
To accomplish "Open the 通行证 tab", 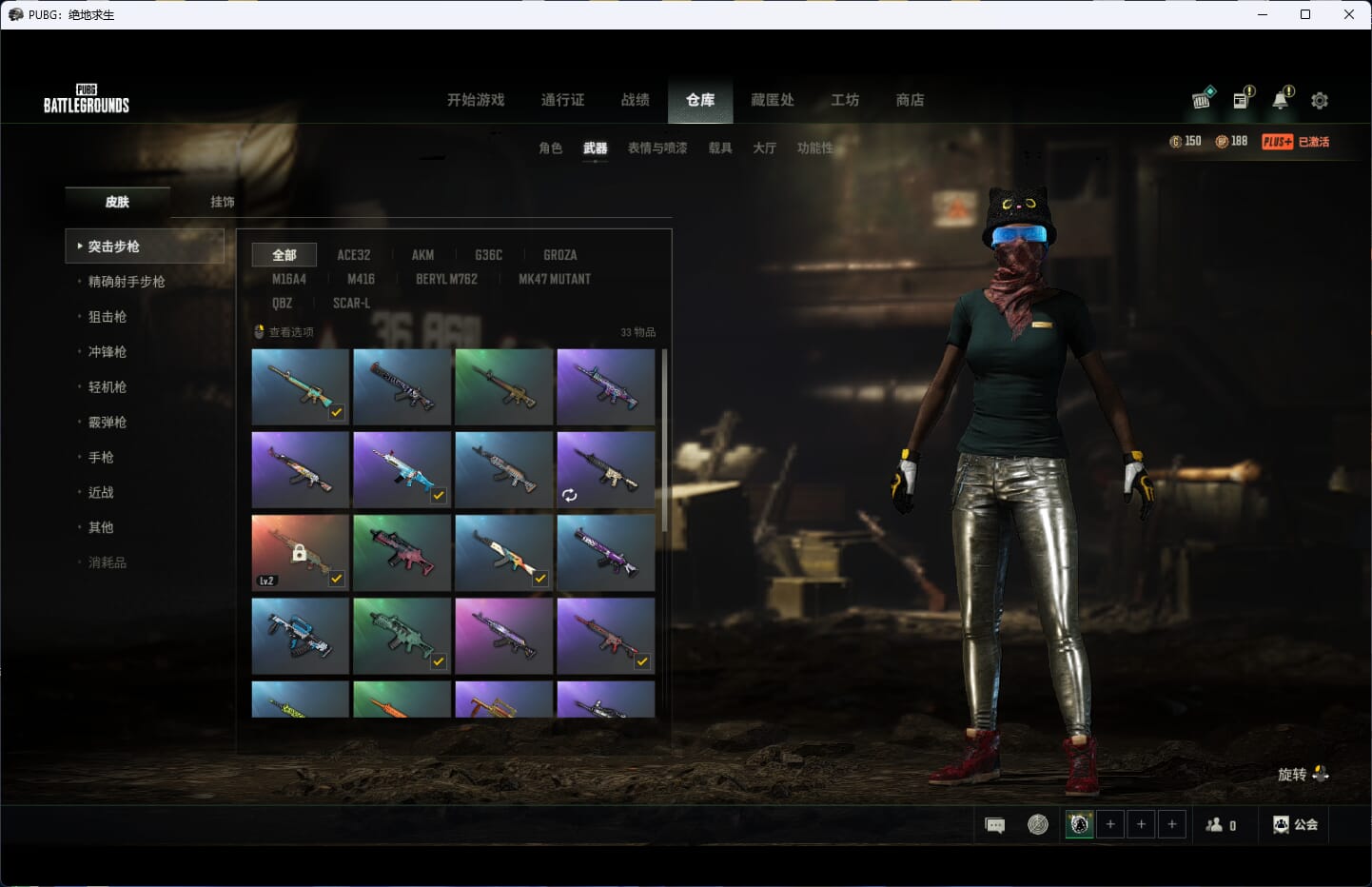I will (562, 100).
